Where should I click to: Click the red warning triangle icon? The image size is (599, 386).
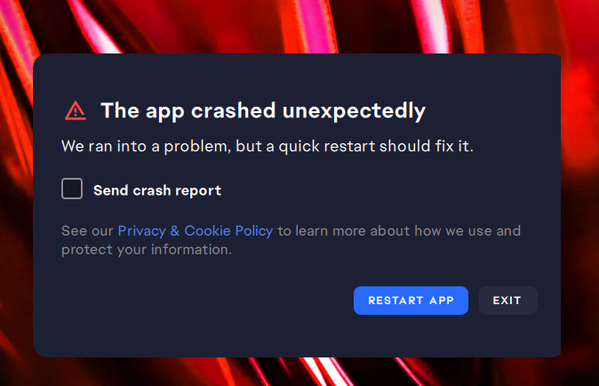click(x=76, y=111)
